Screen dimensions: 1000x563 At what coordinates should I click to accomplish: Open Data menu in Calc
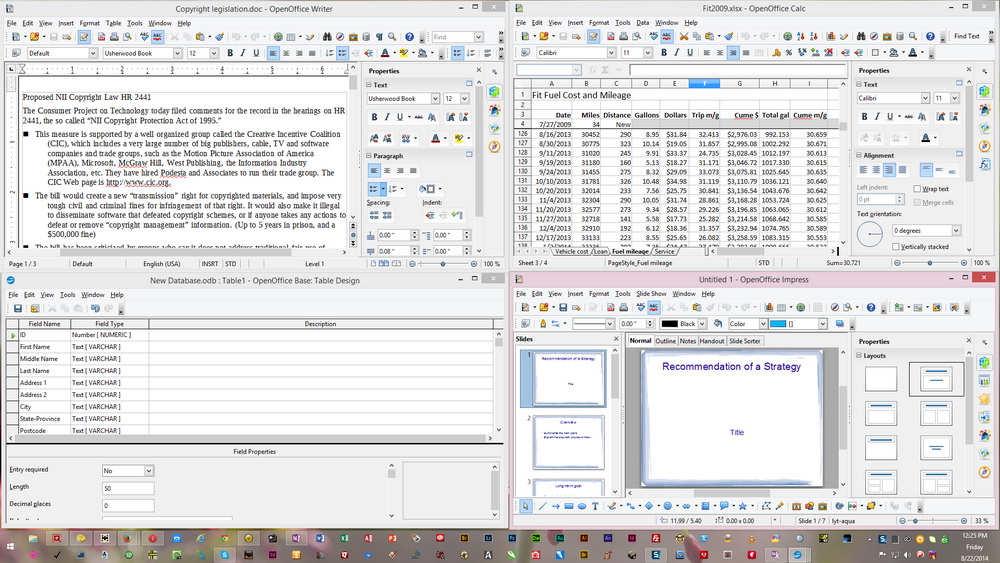point(642,22)
